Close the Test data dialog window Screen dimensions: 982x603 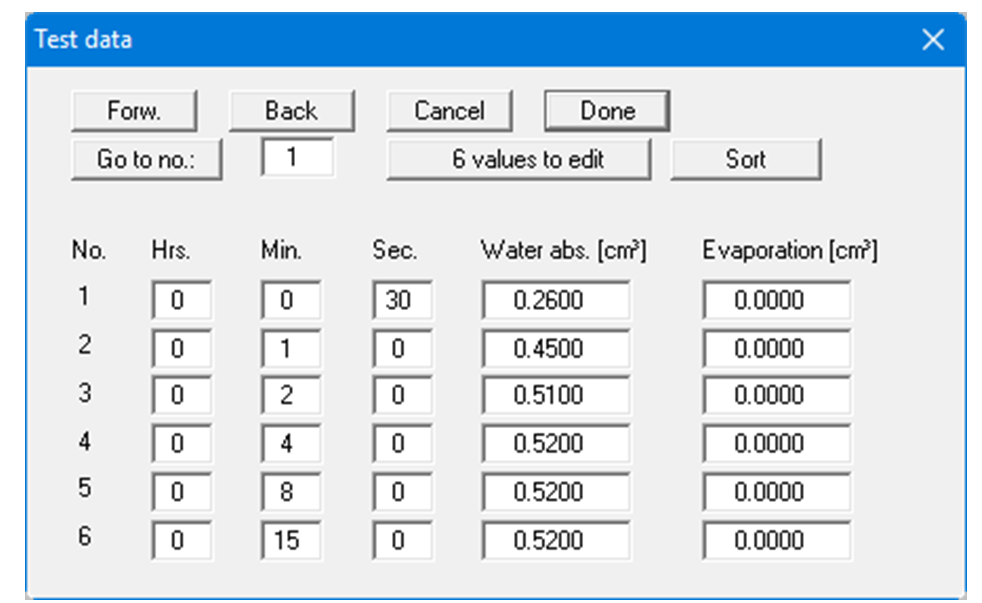click(x=932, y=40)
